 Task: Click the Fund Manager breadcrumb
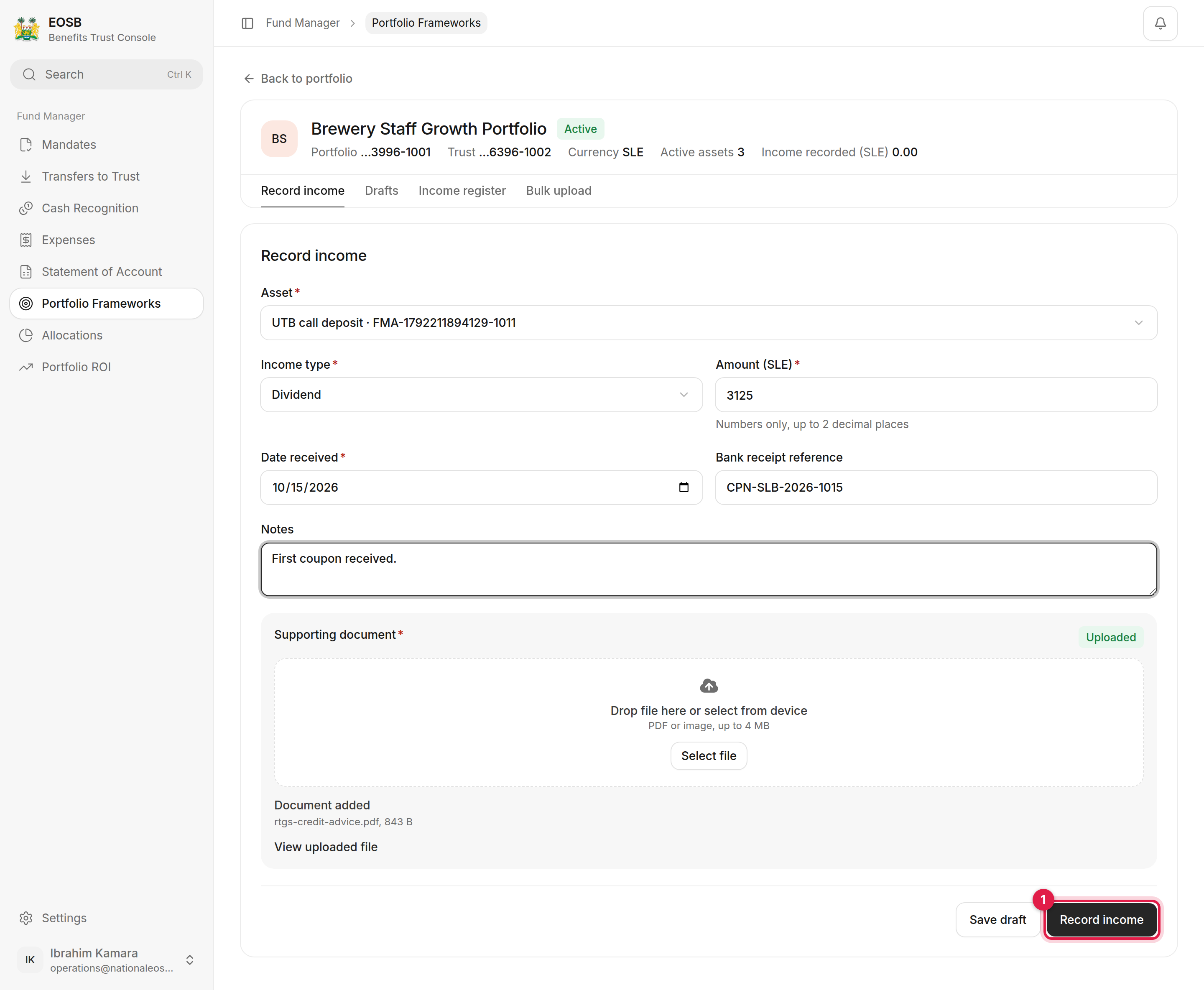coord(303,23)
